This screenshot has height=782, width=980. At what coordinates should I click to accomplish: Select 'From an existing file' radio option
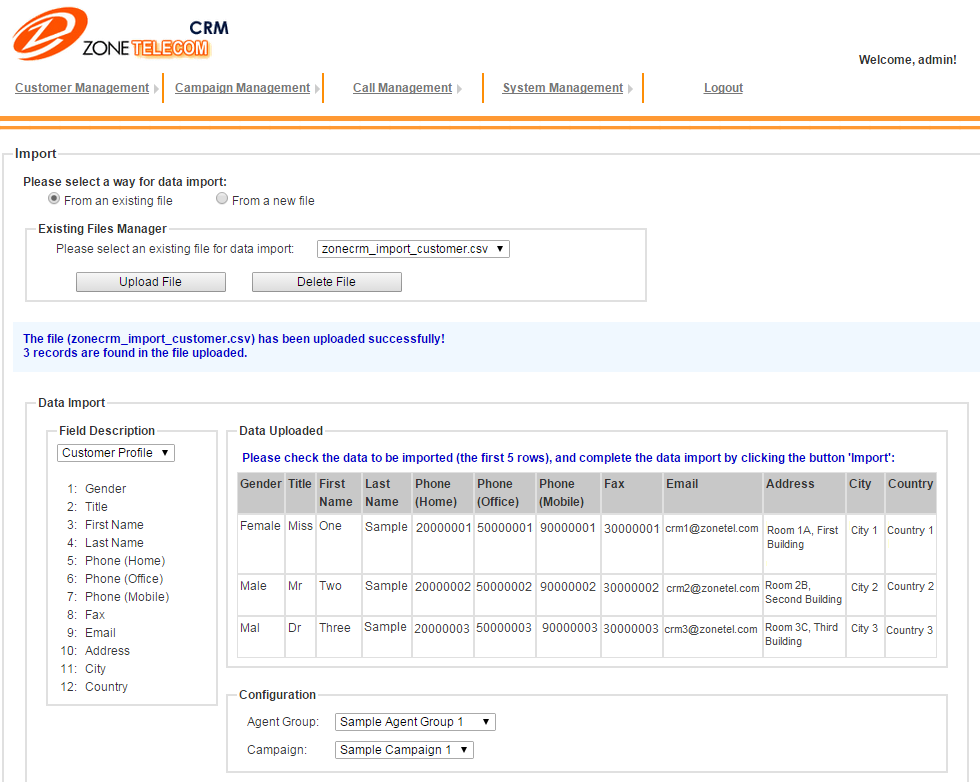54,200
